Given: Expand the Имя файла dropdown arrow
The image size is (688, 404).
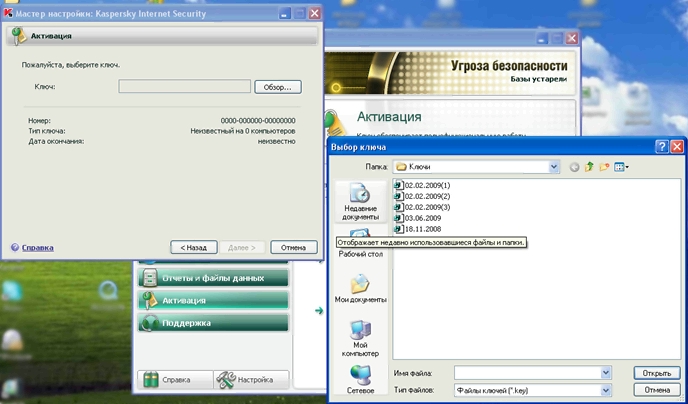Looking at the screenshot, I should tap(605, 372).
